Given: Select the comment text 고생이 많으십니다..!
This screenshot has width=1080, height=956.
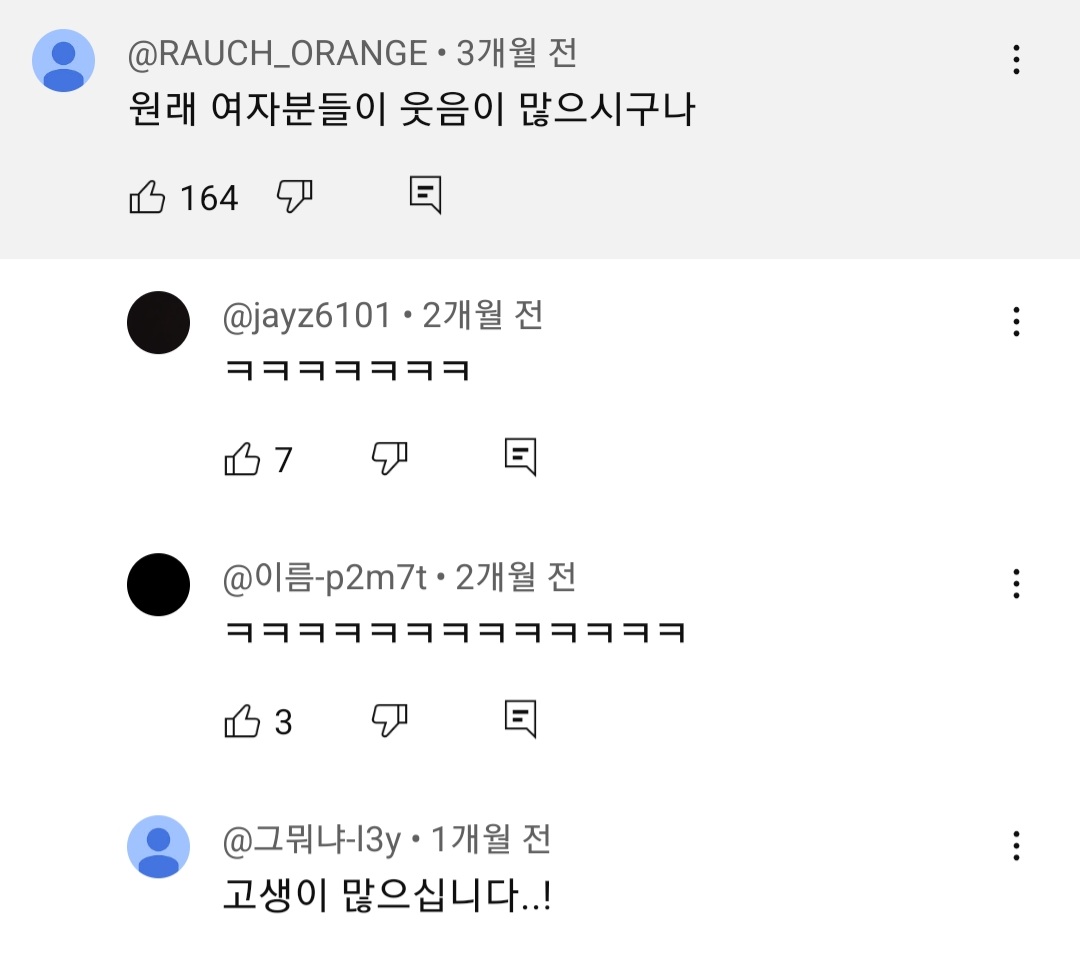Looking at the screenshot, I should 386,895.
